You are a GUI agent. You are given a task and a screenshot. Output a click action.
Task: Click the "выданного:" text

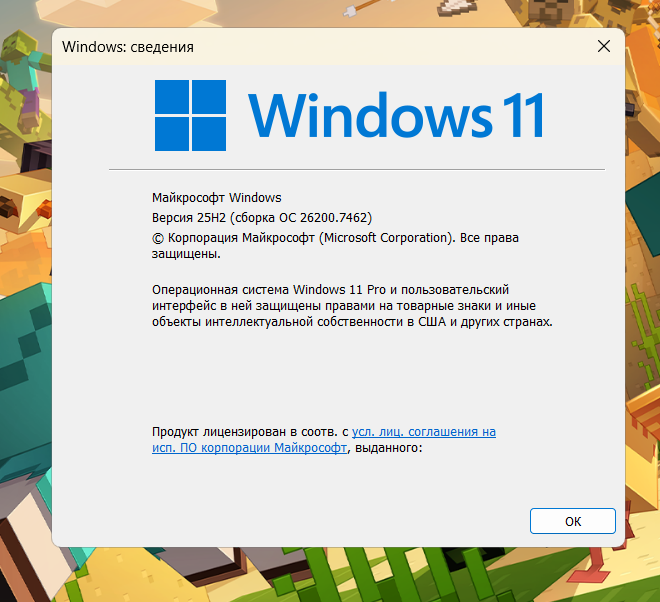[x=389, y=448]
